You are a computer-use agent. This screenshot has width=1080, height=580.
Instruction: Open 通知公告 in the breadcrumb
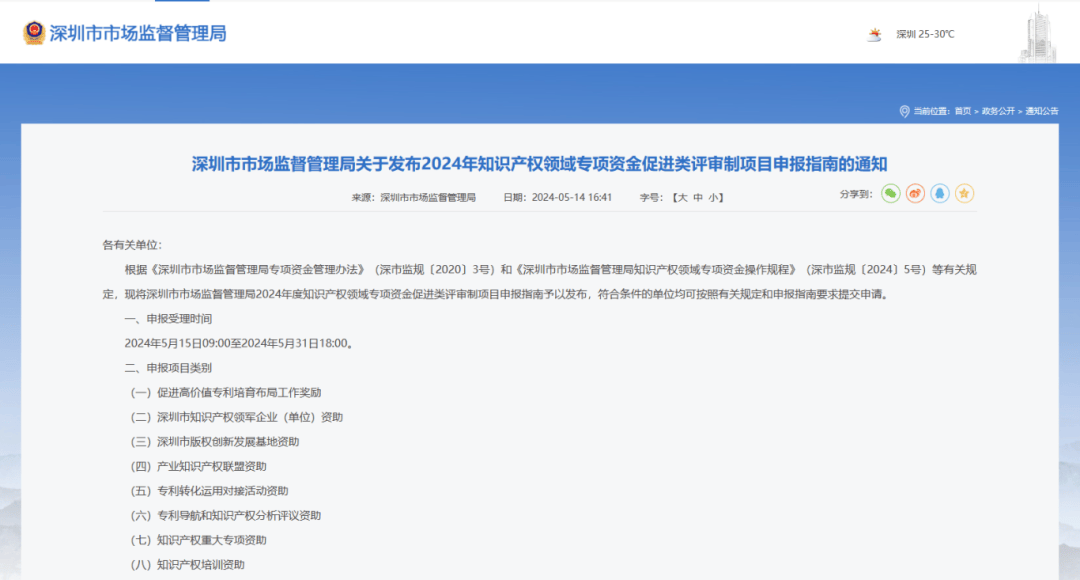point(1041,111)
